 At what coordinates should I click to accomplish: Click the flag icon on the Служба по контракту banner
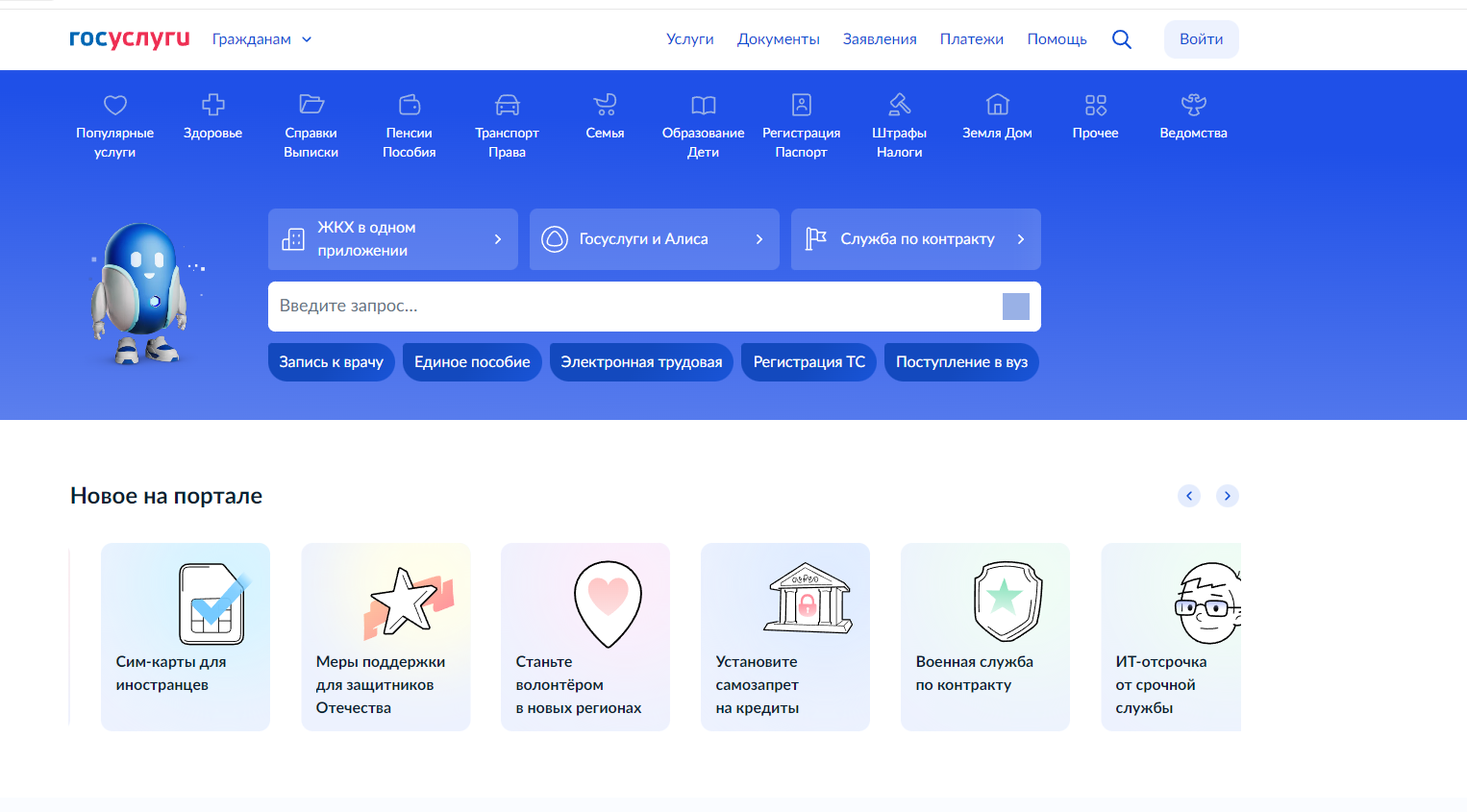pyautogui.click(x=816, y=238)
